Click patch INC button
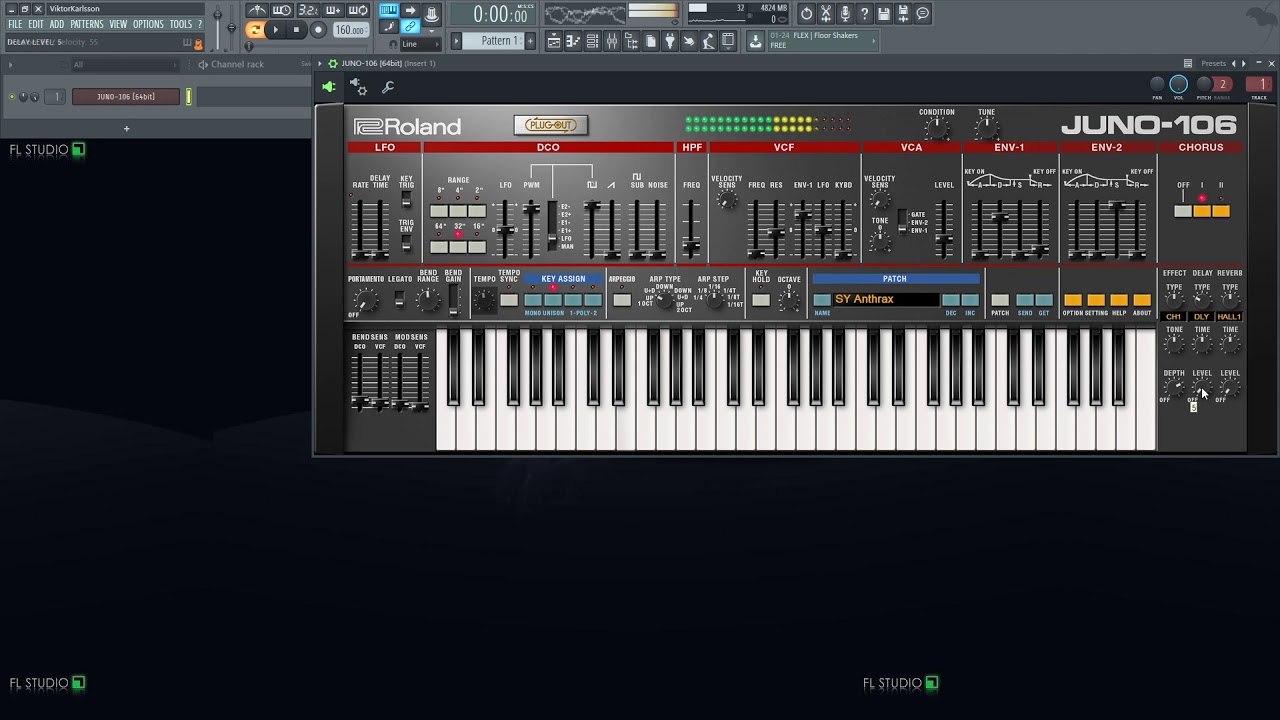The width and height of the screenshot is (1280, 720). [x=970, y=300]
